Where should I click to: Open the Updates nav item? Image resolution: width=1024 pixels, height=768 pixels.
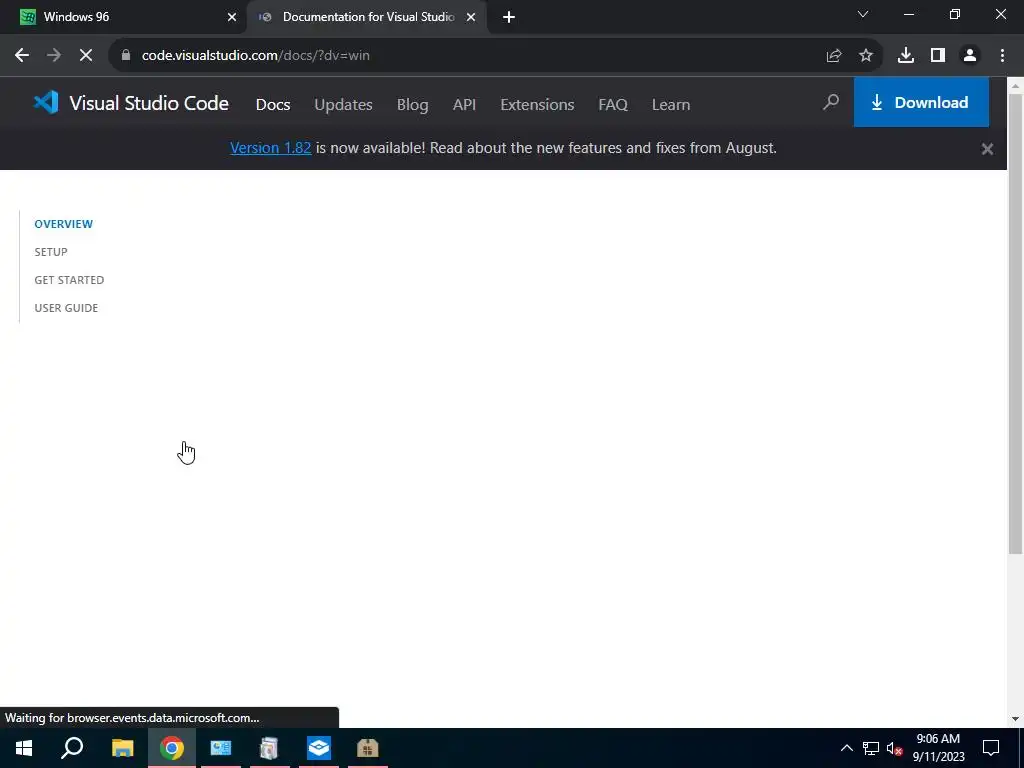pyautogui.click(x=344, y=104)
